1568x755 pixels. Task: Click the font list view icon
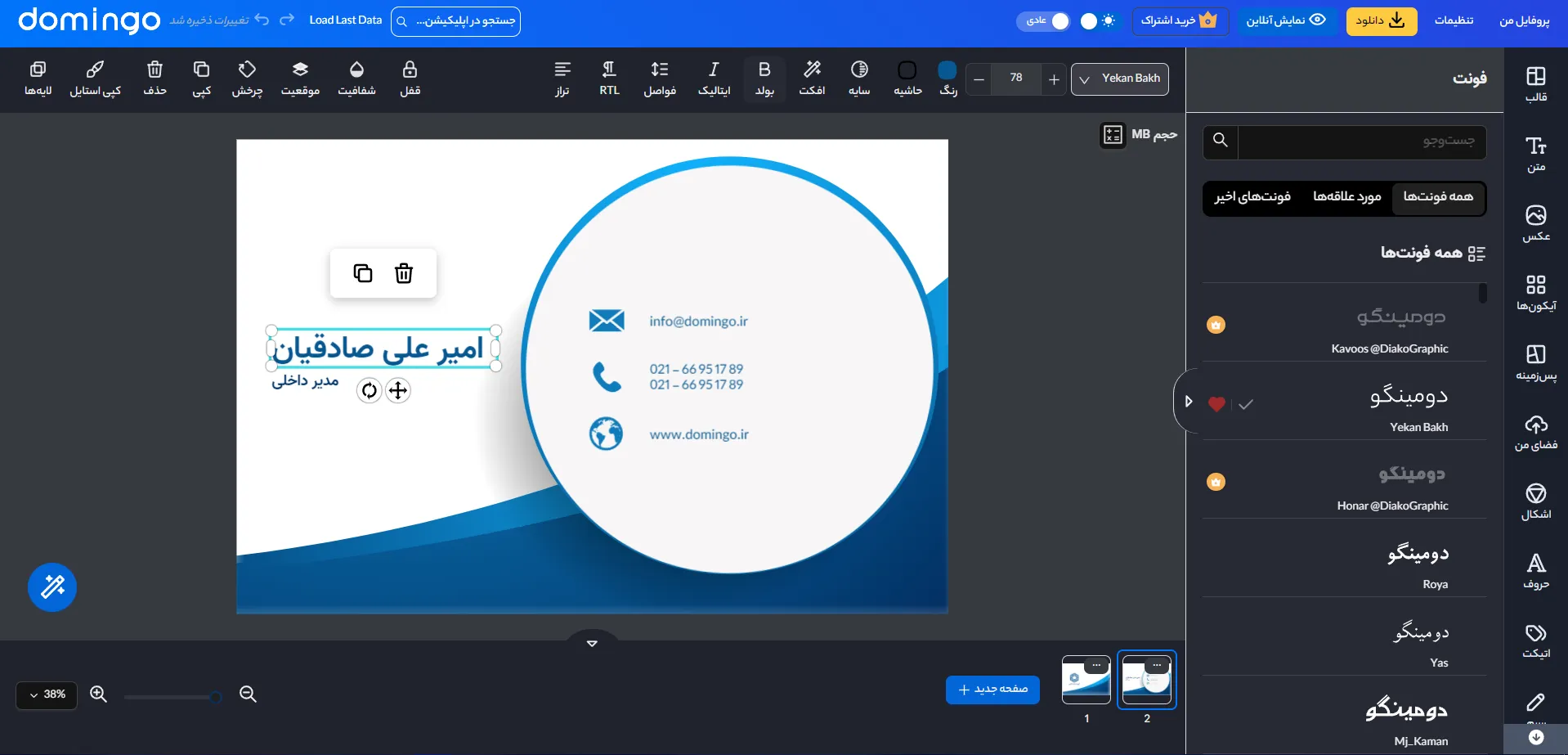[x=1476, y=254]
